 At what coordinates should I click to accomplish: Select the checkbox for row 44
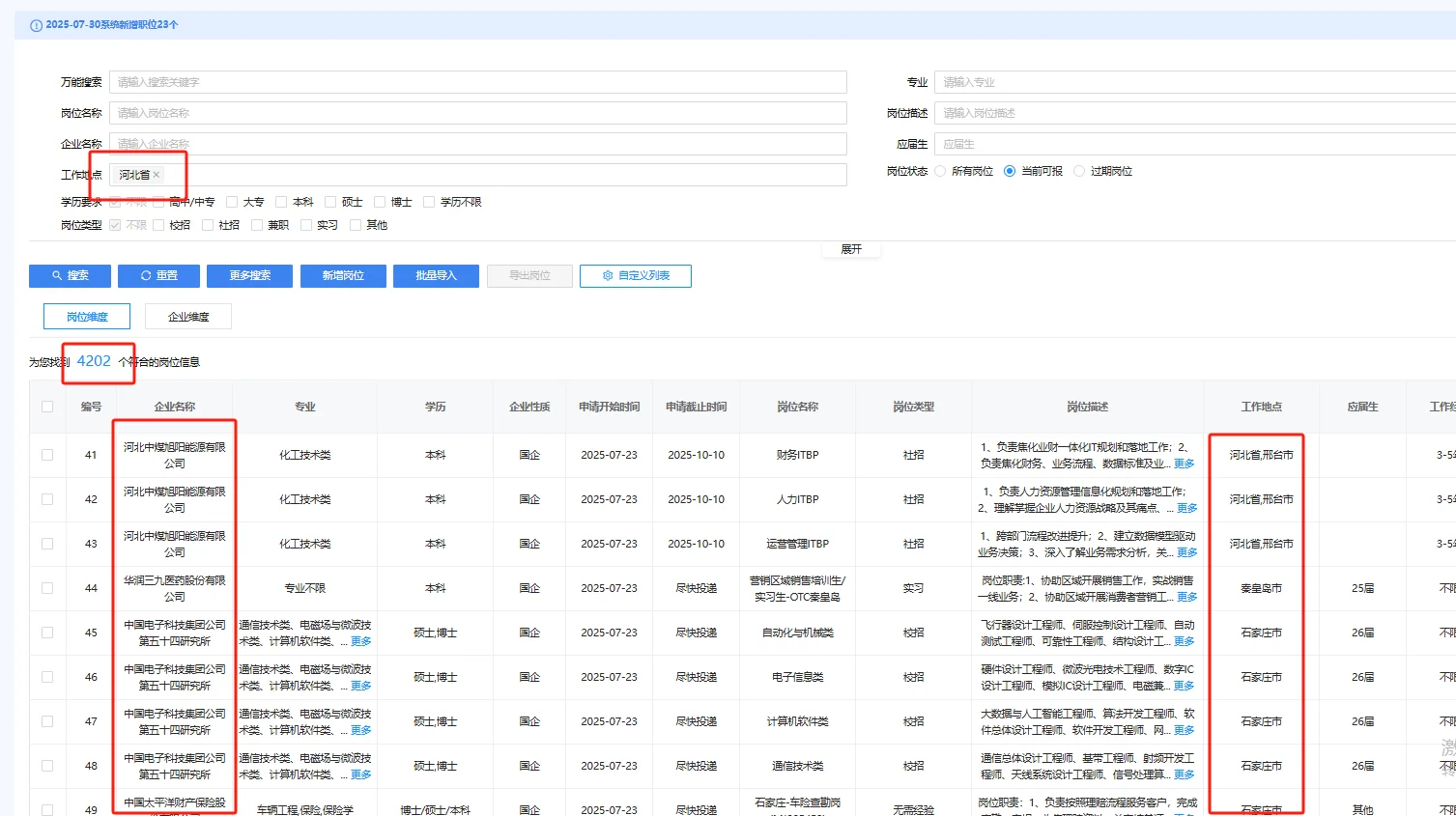point(47,588)
